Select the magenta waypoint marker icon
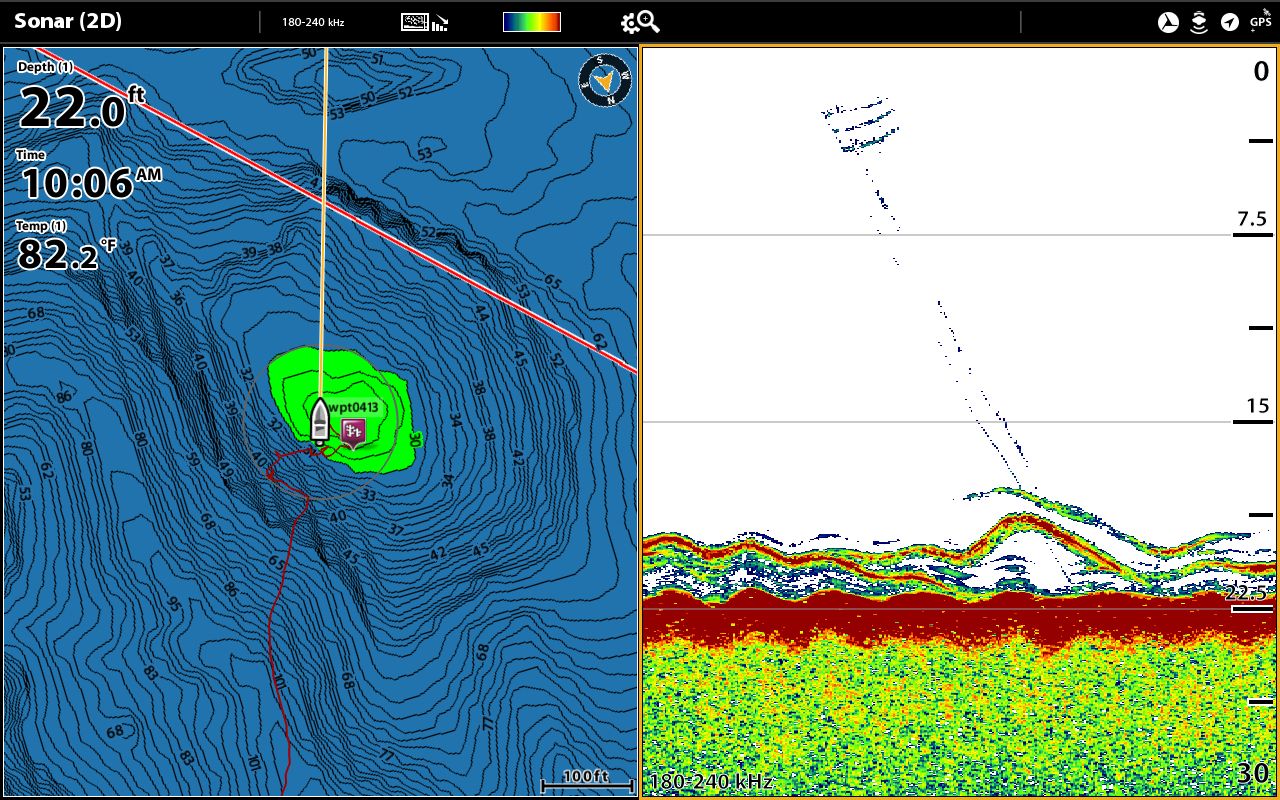 point(353,433)
